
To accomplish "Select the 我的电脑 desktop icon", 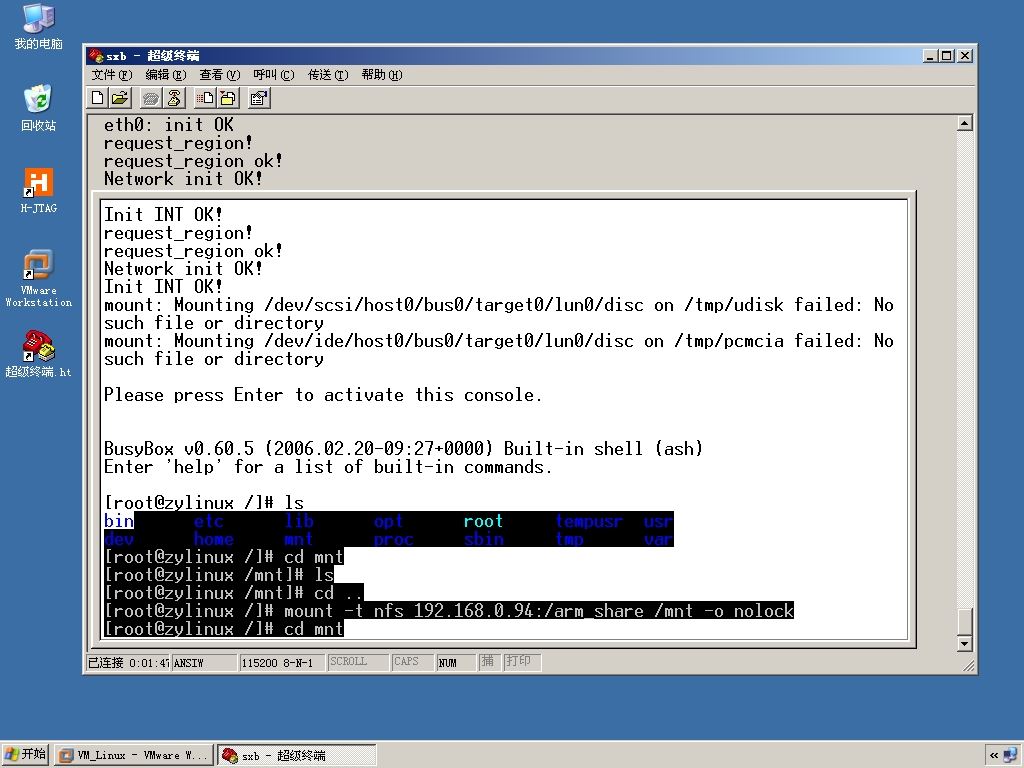I will pyautogui.click(x=39, y=27).
